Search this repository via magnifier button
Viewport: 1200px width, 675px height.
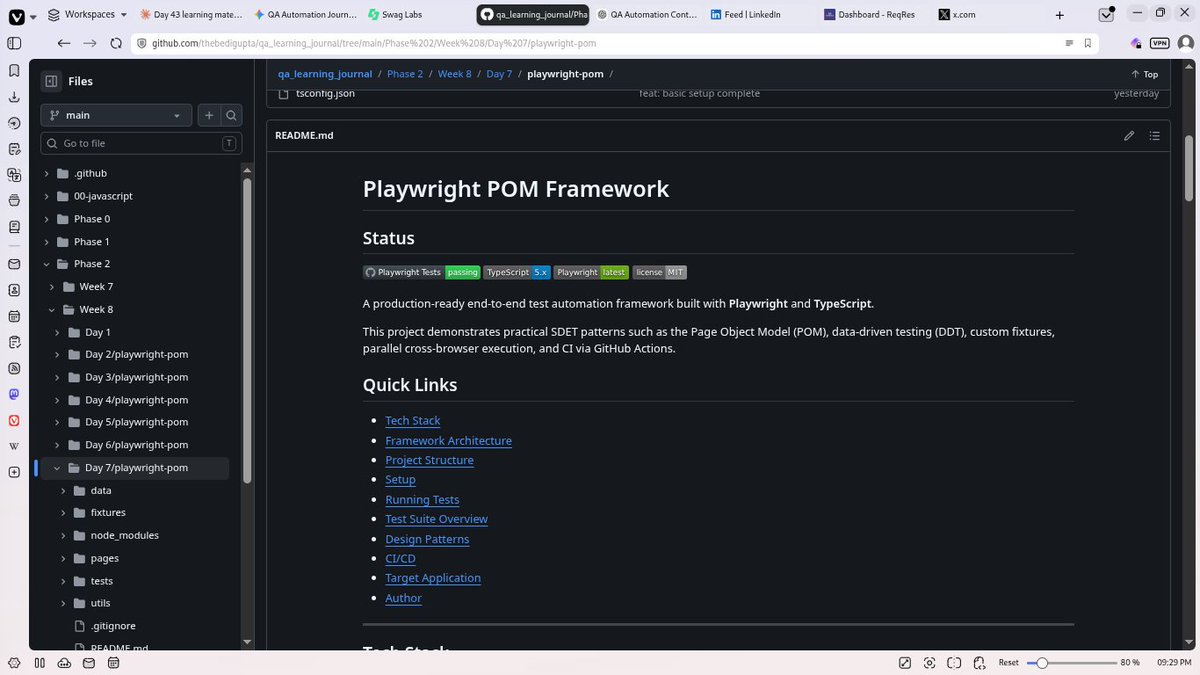pyautogui.click(x=231, y=115)
